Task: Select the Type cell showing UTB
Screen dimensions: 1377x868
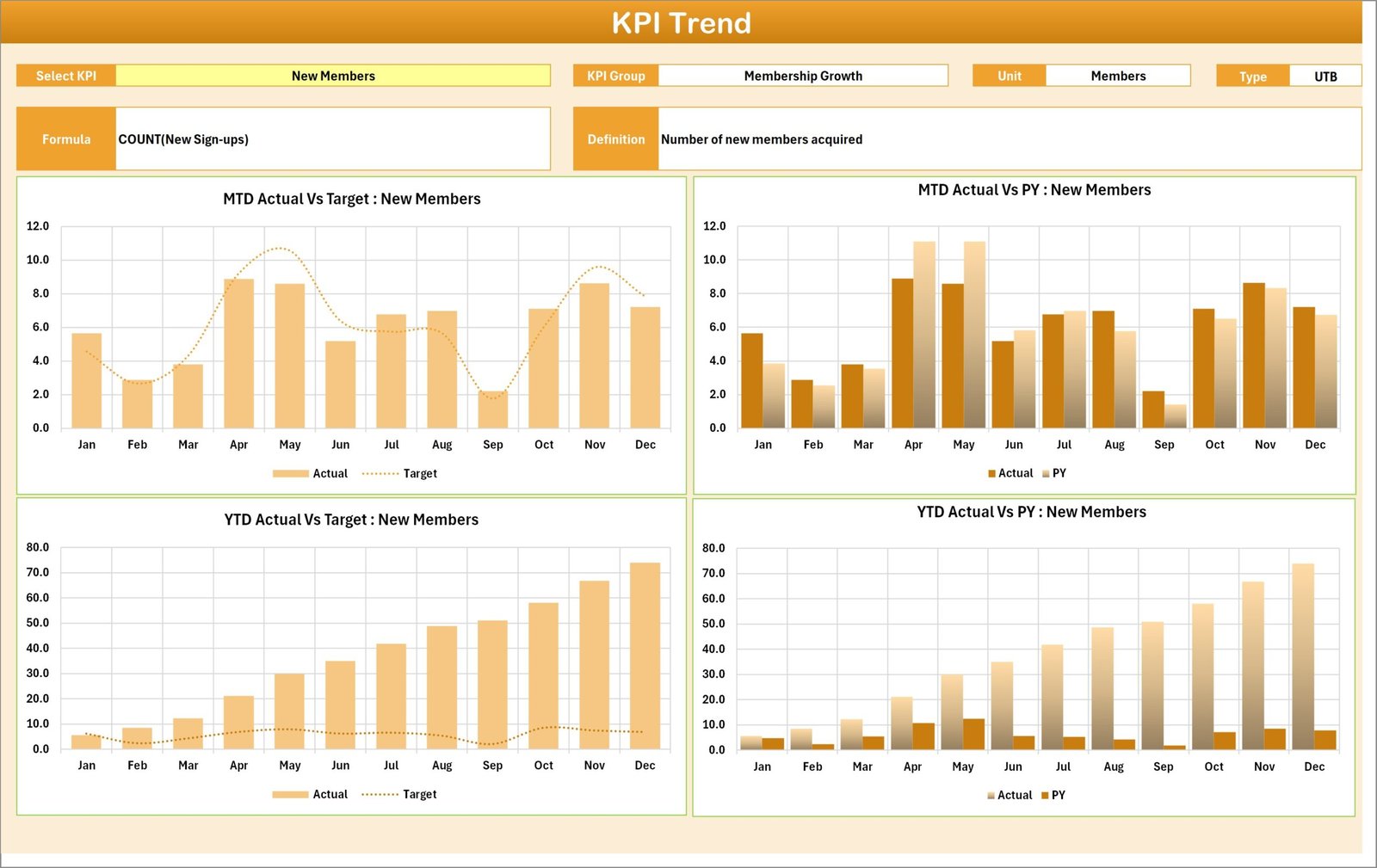Action: point(1325,77)
